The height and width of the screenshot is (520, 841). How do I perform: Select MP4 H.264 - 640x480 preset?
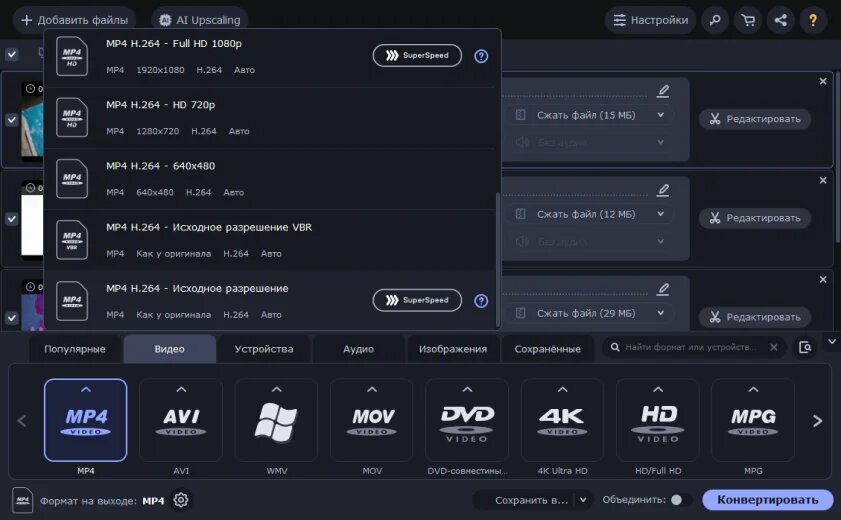[270, 179]
